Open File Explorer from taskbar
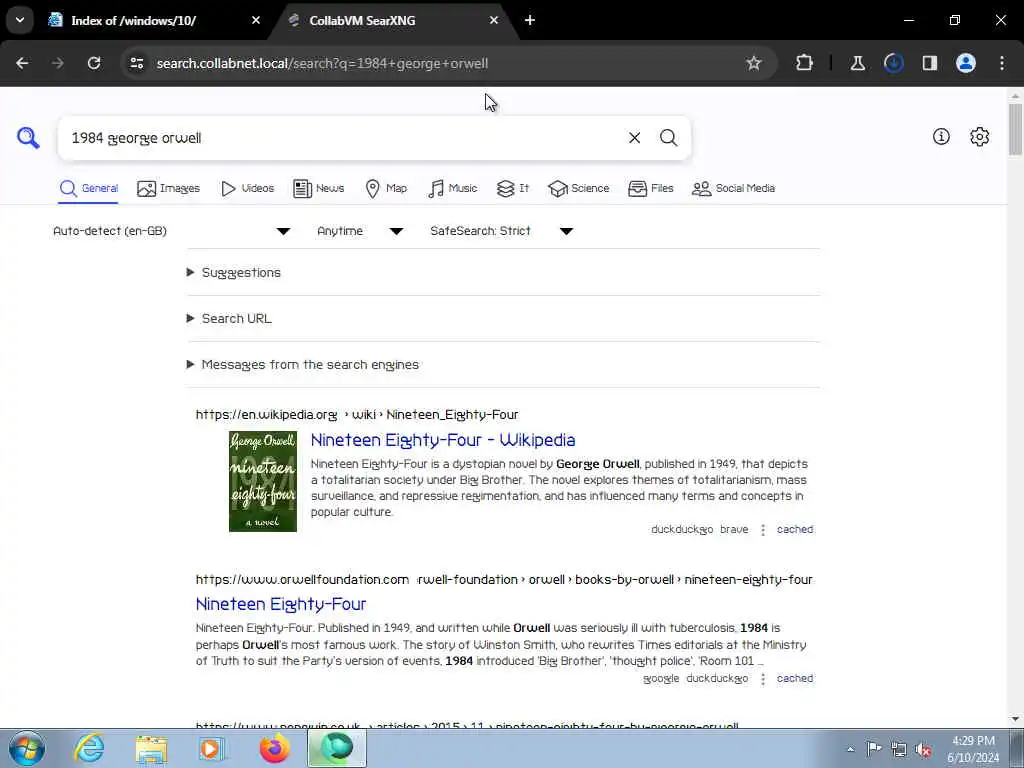 pyautogui.click(x=152, y=749)
